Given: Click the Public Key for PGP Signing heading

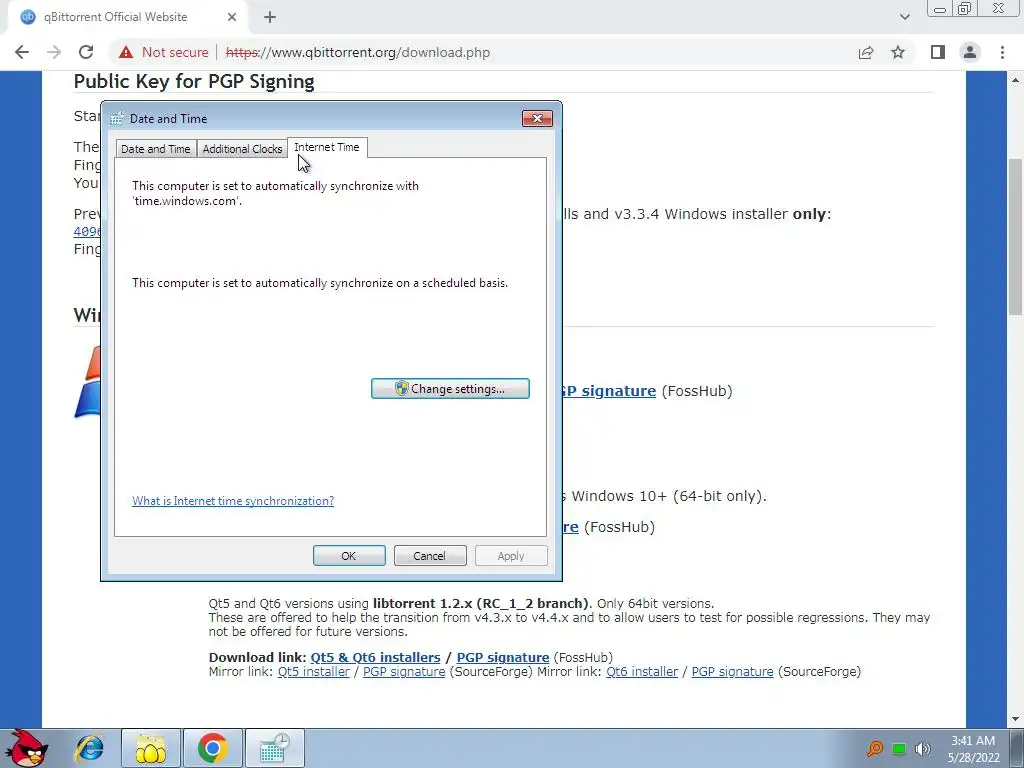Looking at the screenshot, I should click(x=194, y=81).
